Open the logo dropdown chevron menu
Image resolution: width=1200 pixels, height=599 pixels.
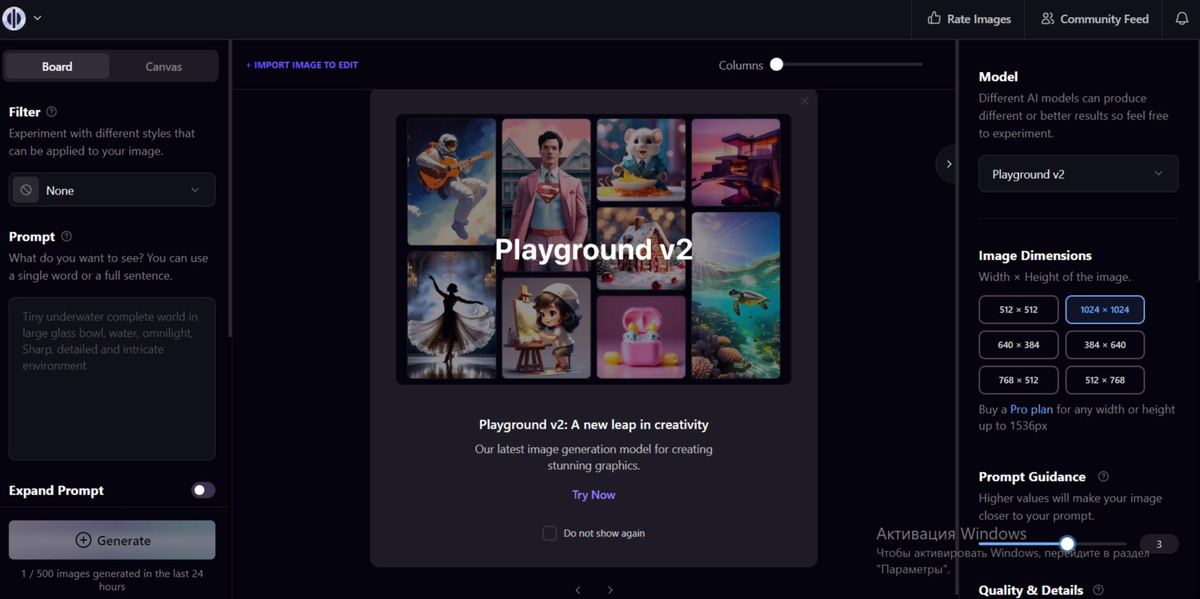(37, 18)
